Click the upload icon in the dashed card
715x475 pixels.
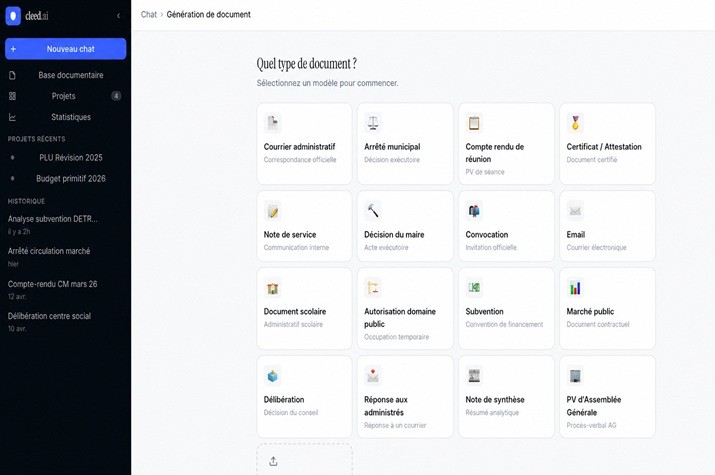(x=273, y=461)
